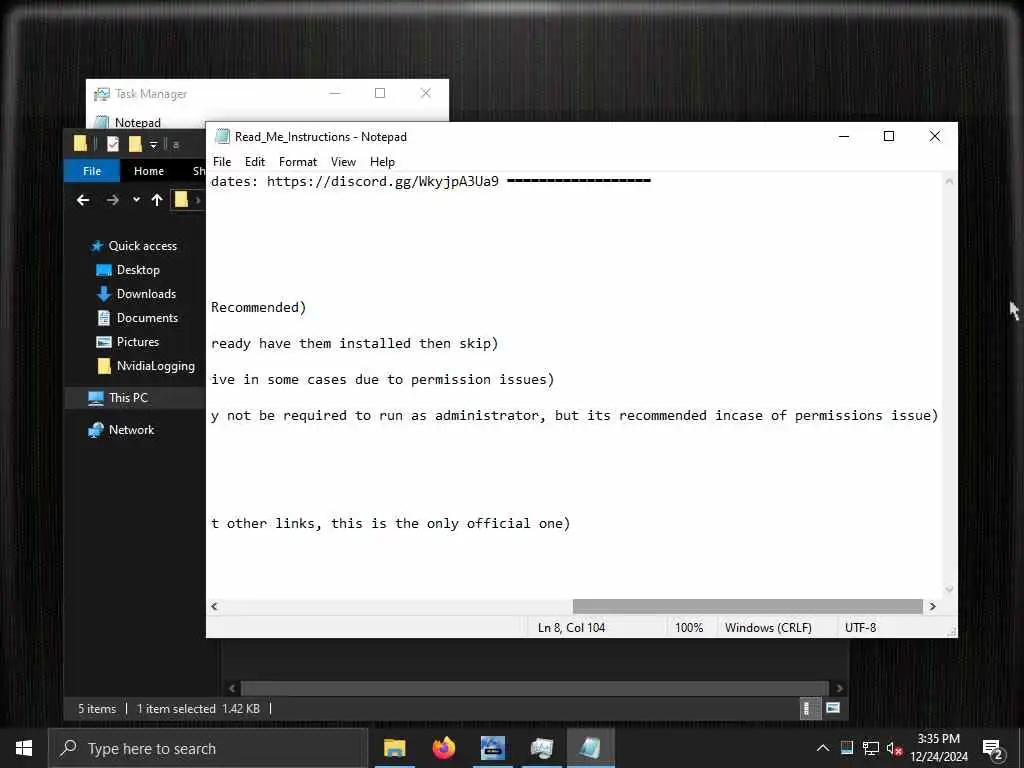Open File Explorer from taskbar
Image resolution: width=1024 pixels, height=768 pixels.
pos(394,748)
